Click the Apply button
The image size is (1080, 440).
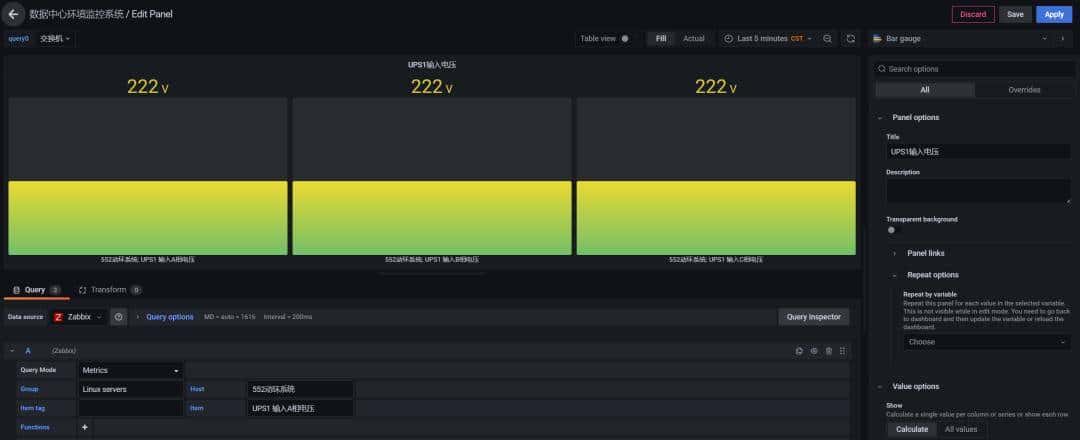pyautogui.click(x=1054, y=14)
